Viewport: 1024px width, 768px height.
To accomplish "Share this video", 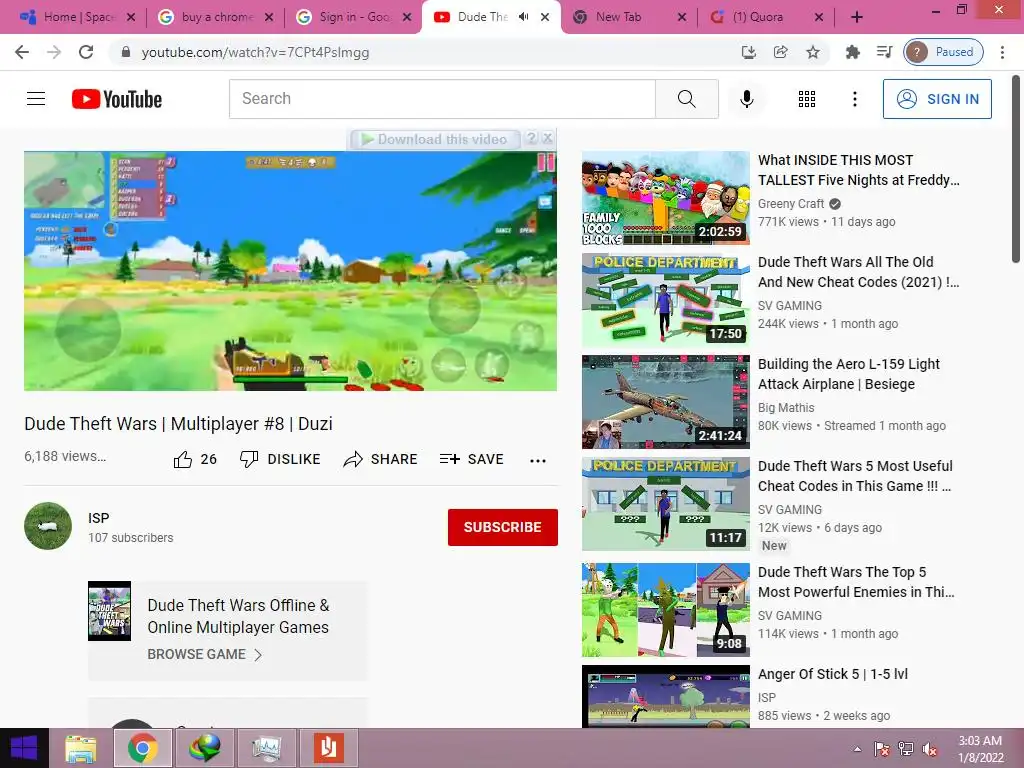I will pos(380,459).
